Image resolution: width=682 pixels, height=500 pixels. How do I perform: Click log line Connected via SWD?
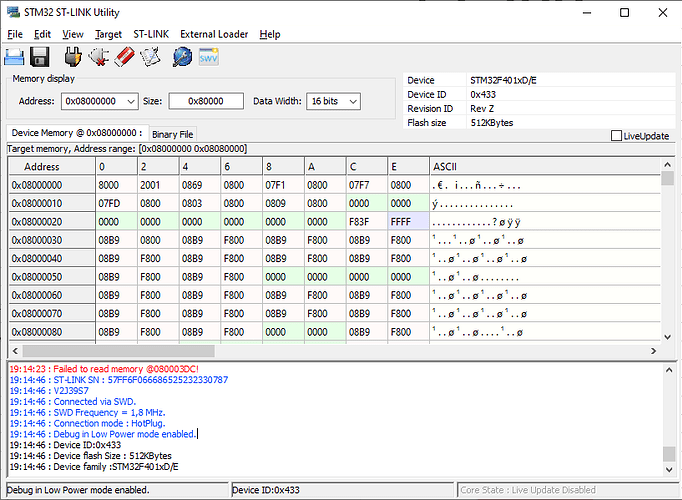click(x=73, y=401)
